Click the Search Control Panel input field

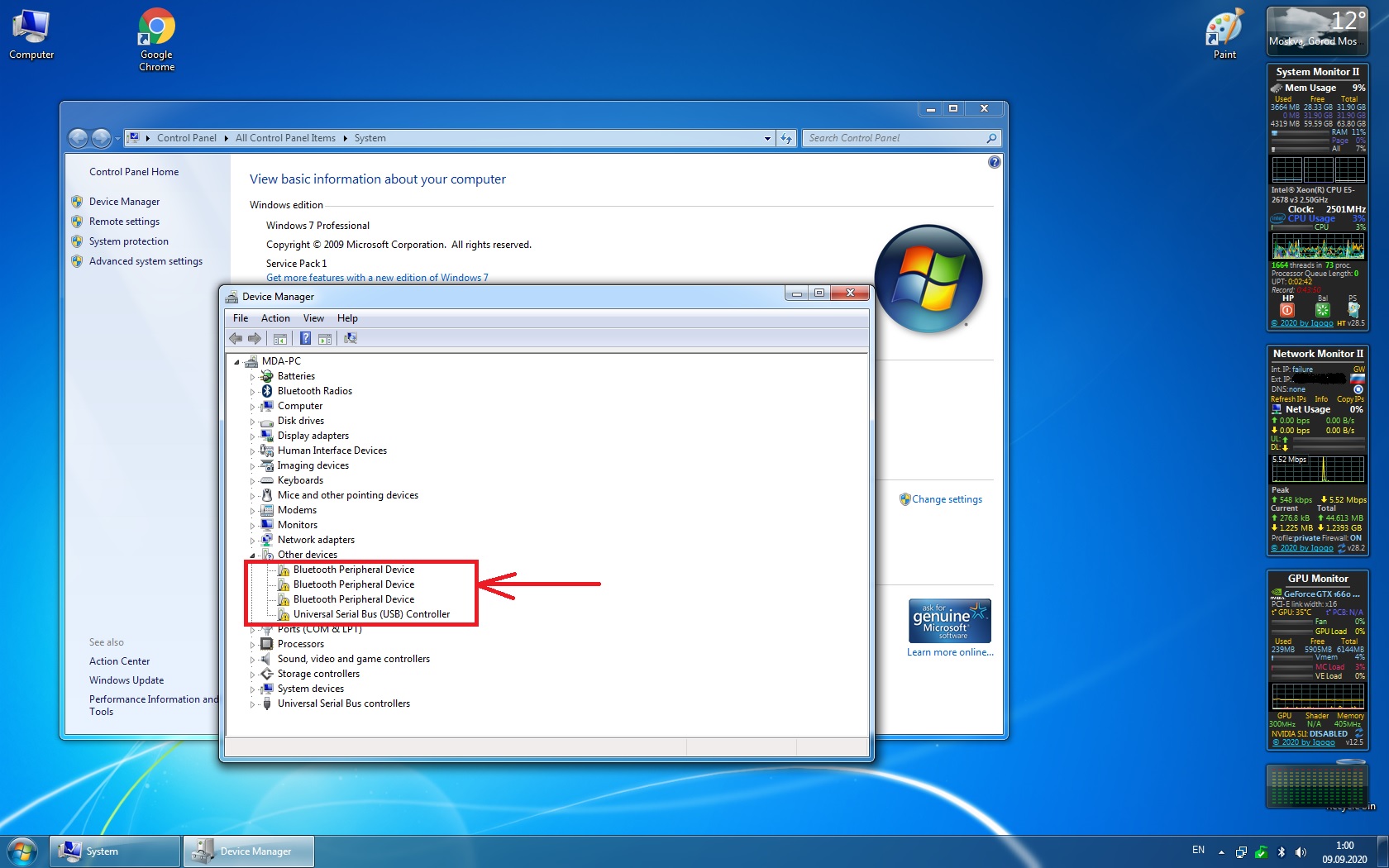pos(901,138)
